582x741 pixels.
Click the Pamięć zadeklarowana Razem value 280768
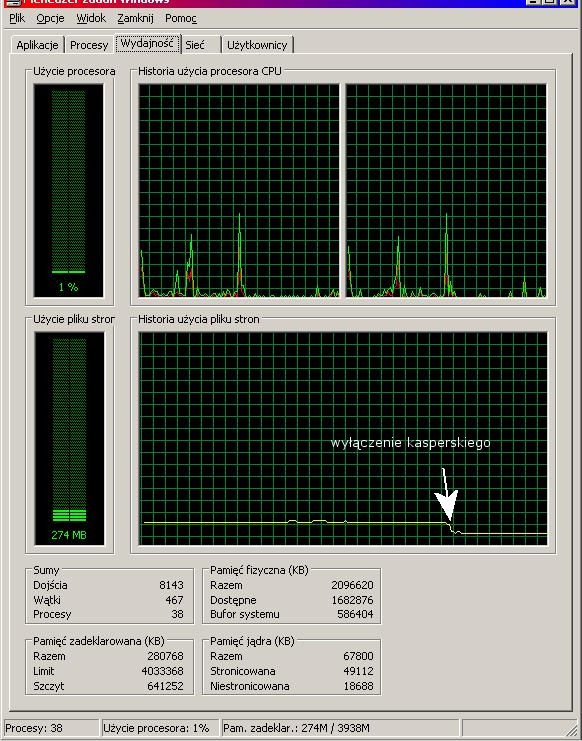point(165,656)
